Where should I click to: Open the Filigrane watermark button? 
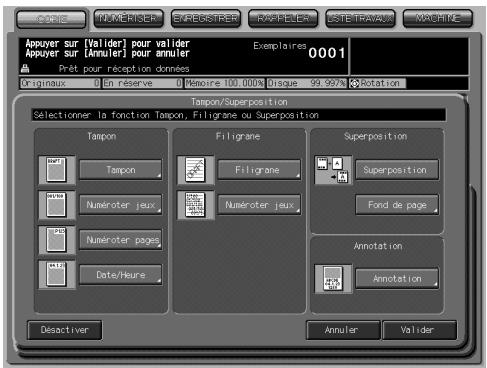coord(259,170)
